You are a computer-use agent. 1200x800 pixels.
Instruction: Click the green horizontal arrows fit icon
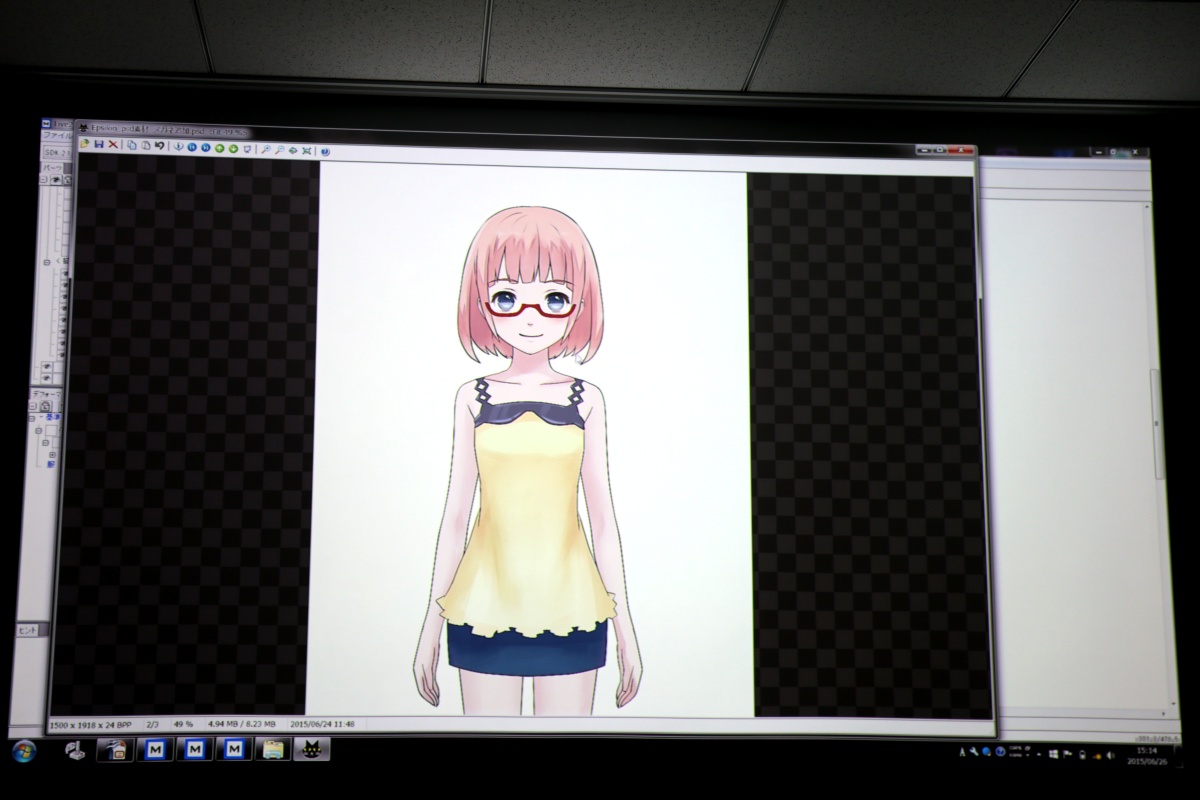(x=293, y=151)
